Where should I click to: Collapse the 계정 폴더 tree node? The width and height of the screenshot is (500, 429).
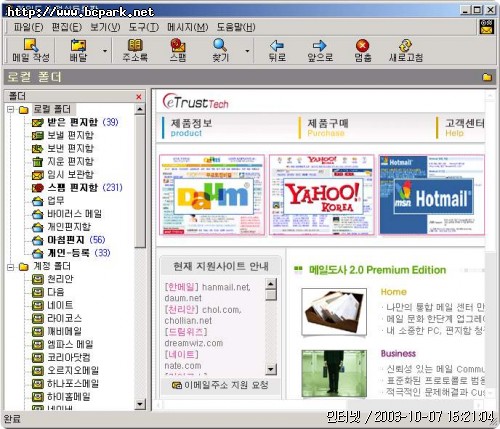point(11,267)
